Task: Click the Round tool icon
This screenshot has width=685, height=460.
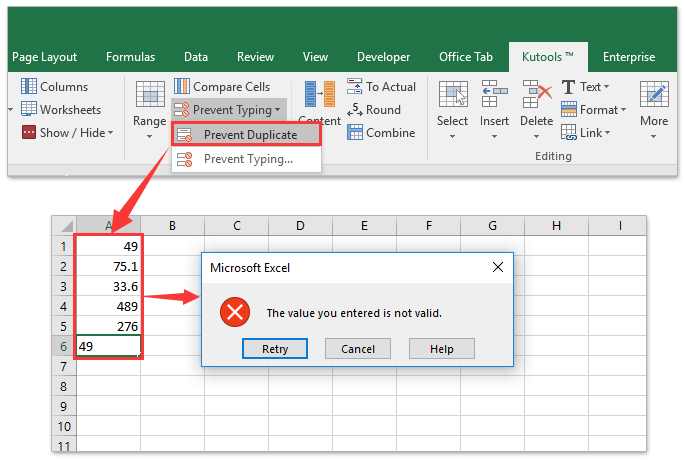Action: pos(354,109)
